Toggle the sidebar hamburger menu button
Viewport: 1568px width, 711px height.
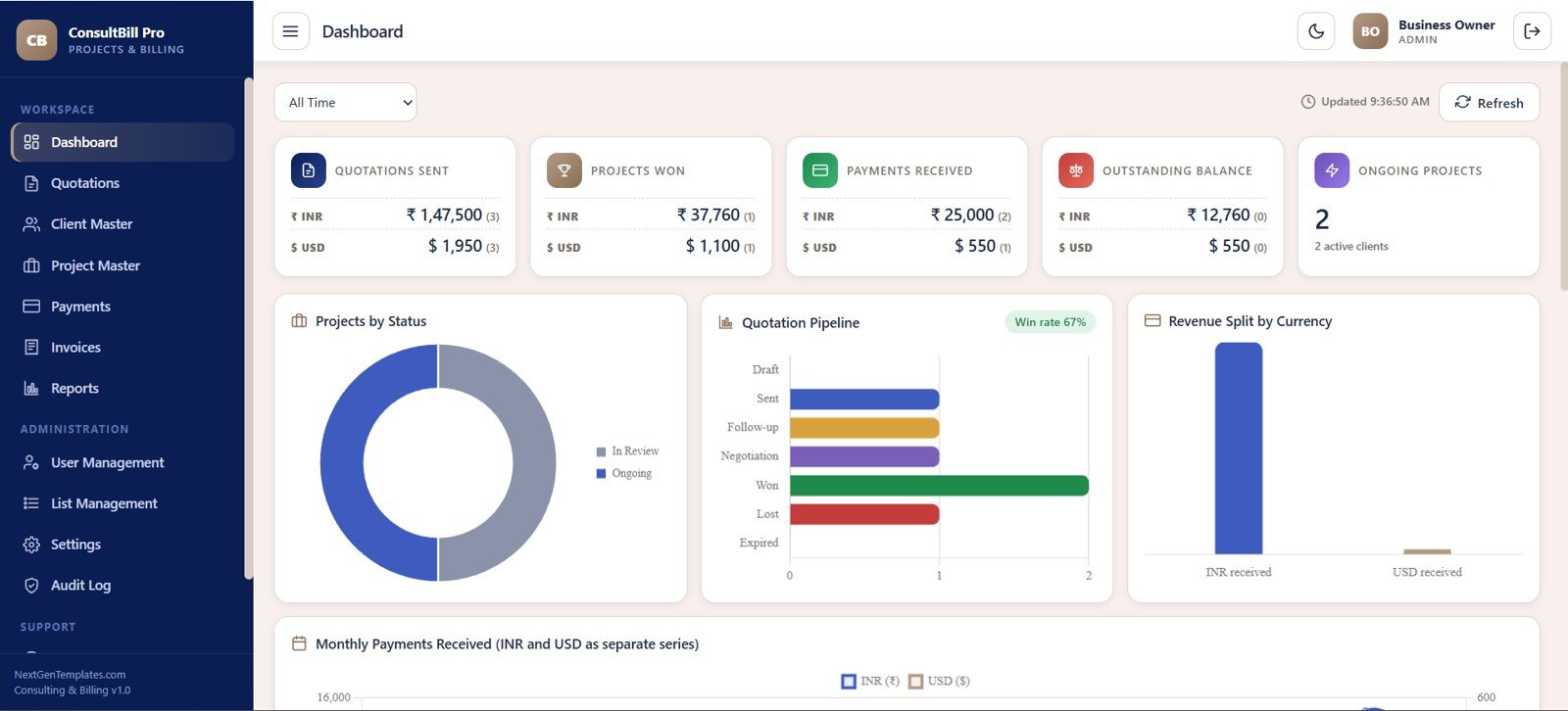coord(290,31)
